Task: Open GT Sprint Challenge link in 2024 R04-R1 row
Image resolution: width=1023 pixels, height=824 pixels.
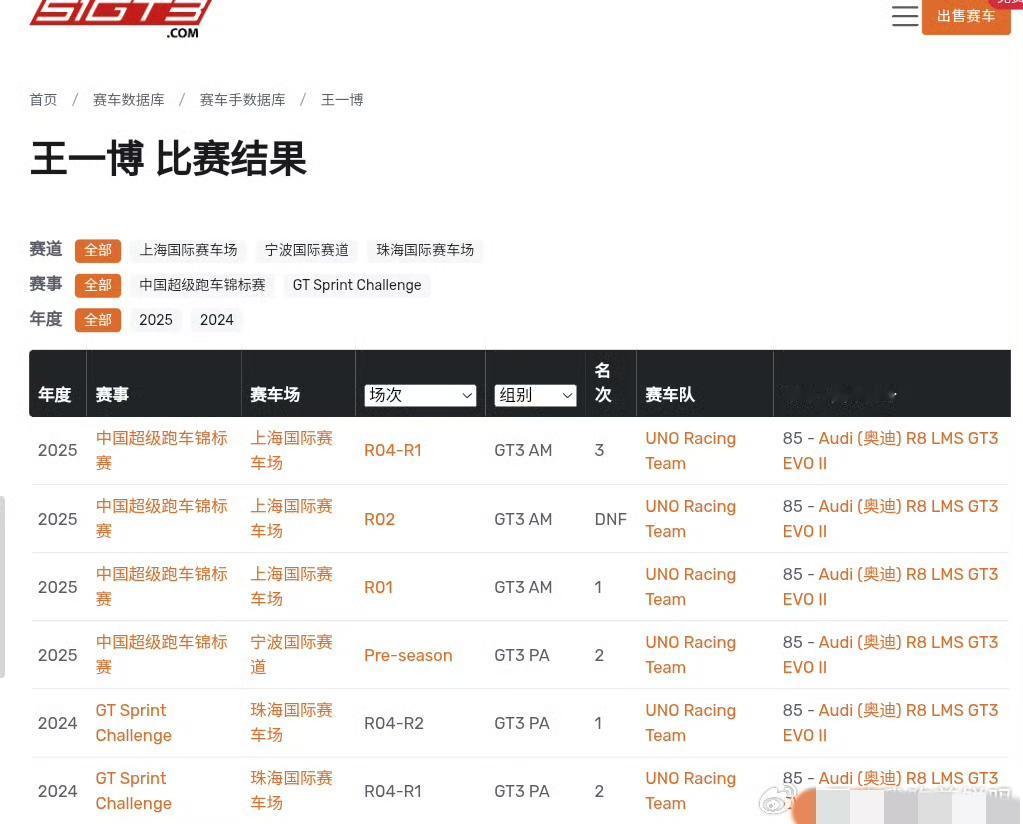Action: pos(134,791)
